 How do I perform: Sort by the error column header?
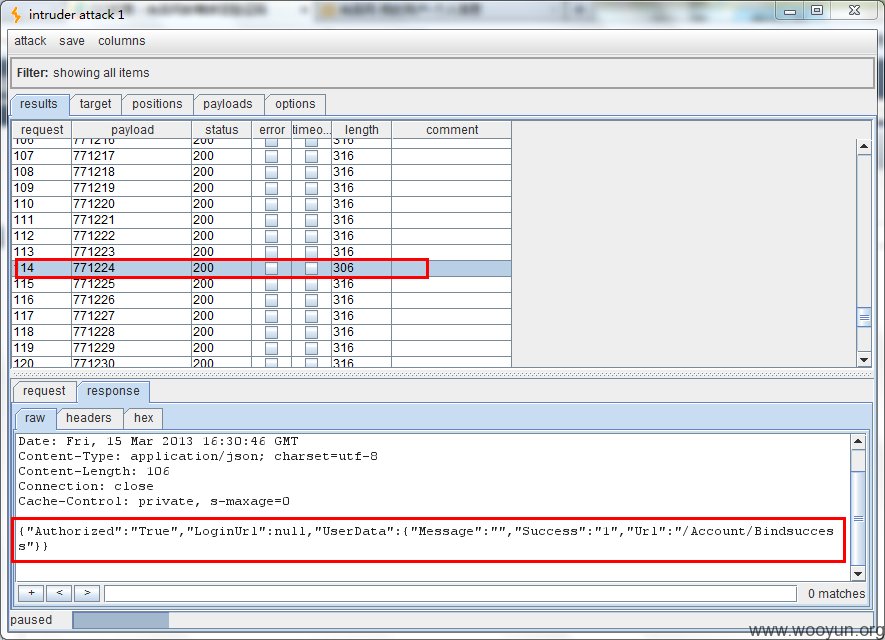pos(271,130)
